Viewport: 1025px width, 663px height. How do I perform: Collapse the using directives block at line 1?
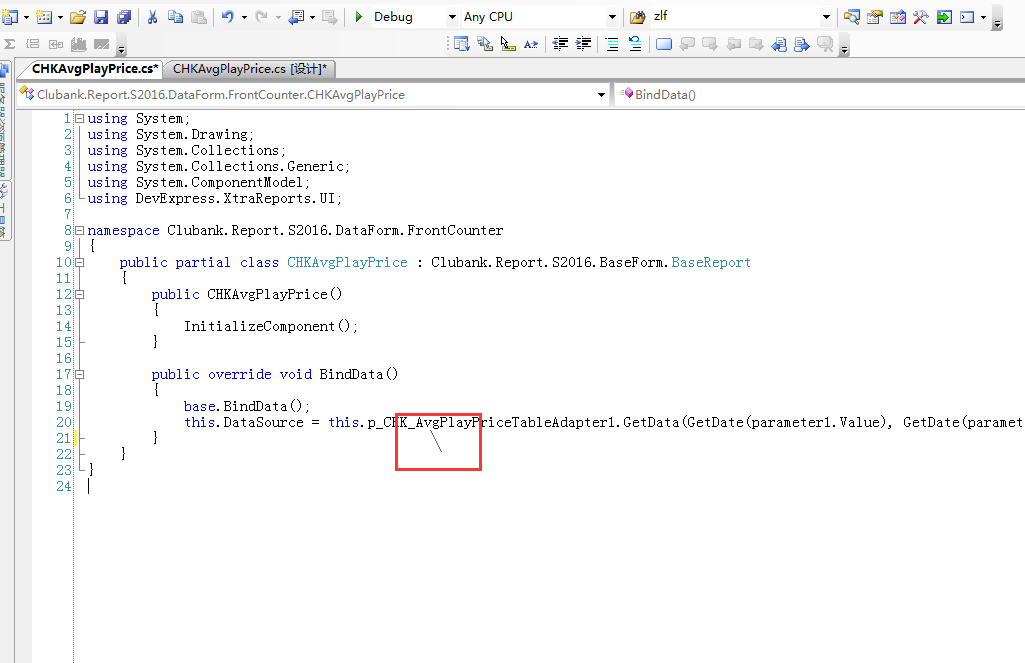(80, 118)
